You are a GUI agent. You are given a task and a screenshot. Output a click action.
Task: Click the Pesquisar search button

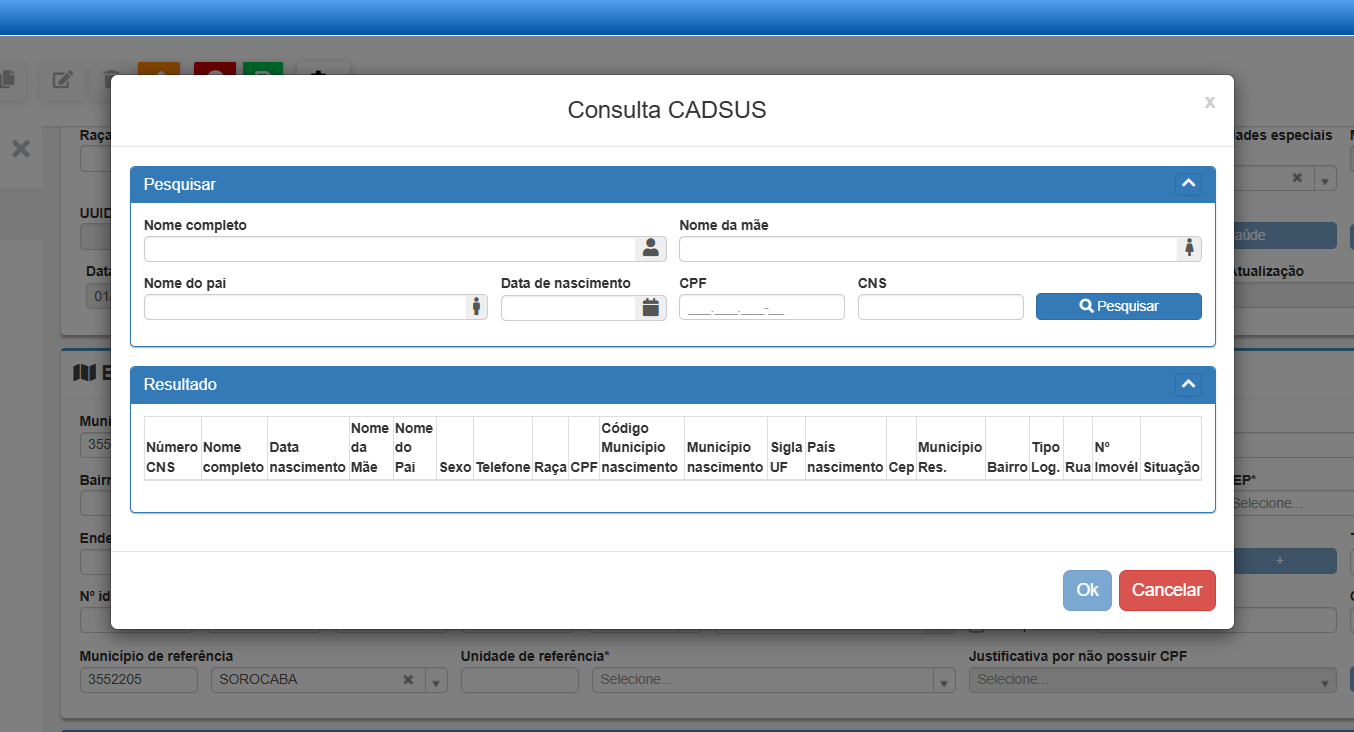coord(1119,306)
